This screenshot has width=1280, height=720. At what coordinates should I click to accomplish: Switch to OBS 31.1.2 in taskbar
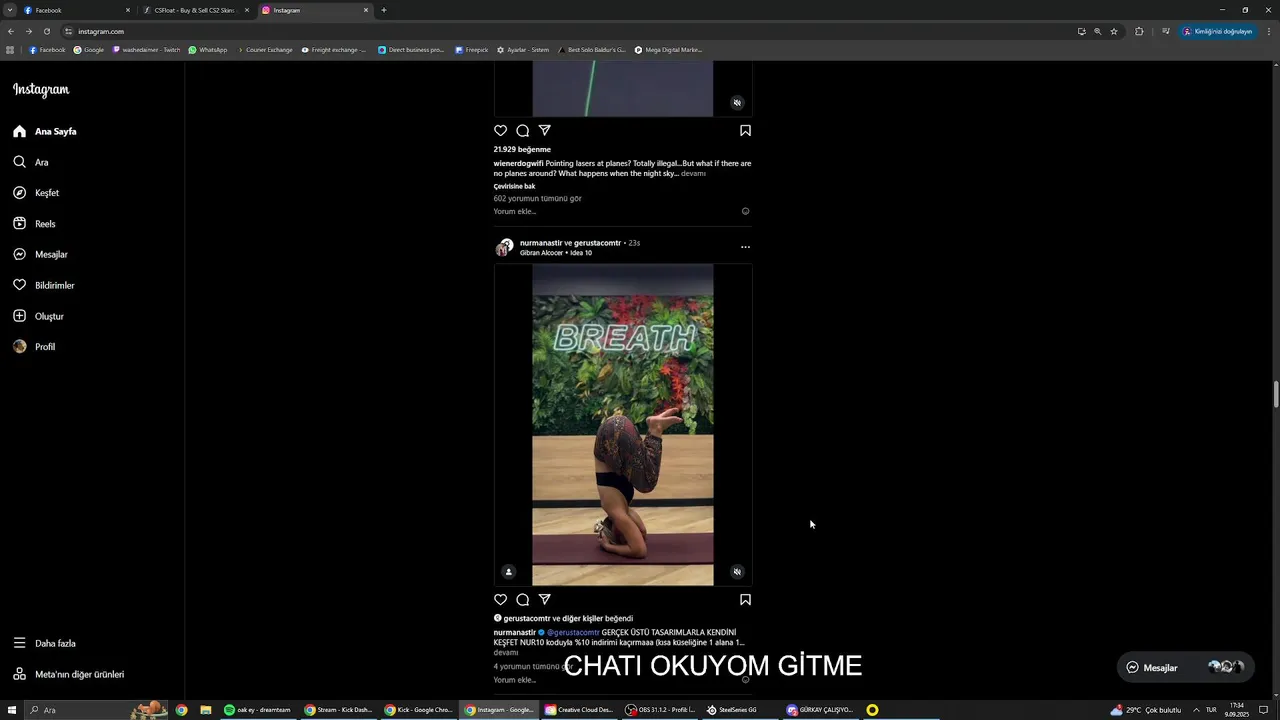click(x=660, y=710)
